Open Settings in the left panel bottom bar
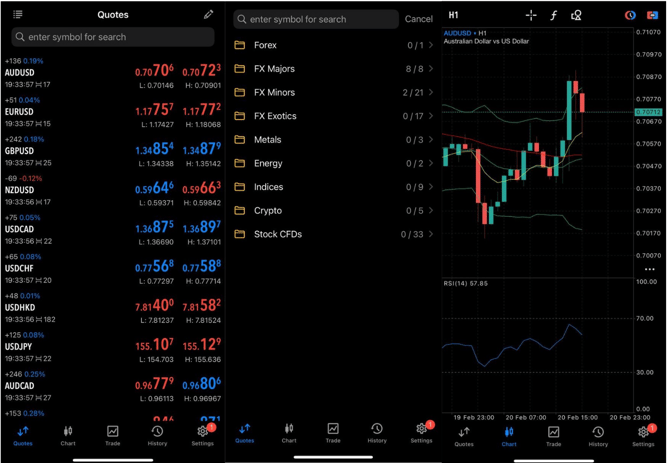This screenshot has height=463, width=667. pyautogui.click(x=203, y=435)
